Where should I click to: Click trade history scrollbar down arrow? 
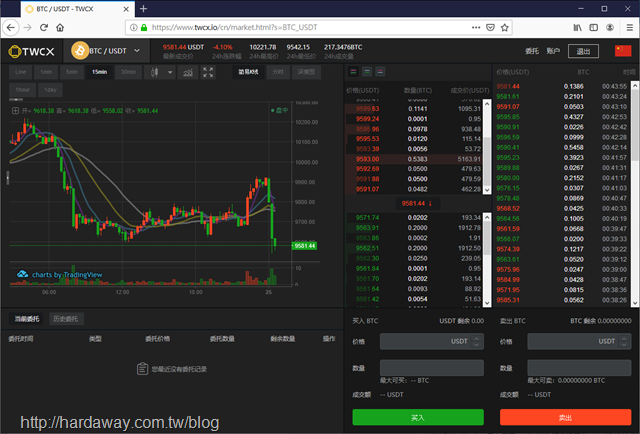point(635,303)
